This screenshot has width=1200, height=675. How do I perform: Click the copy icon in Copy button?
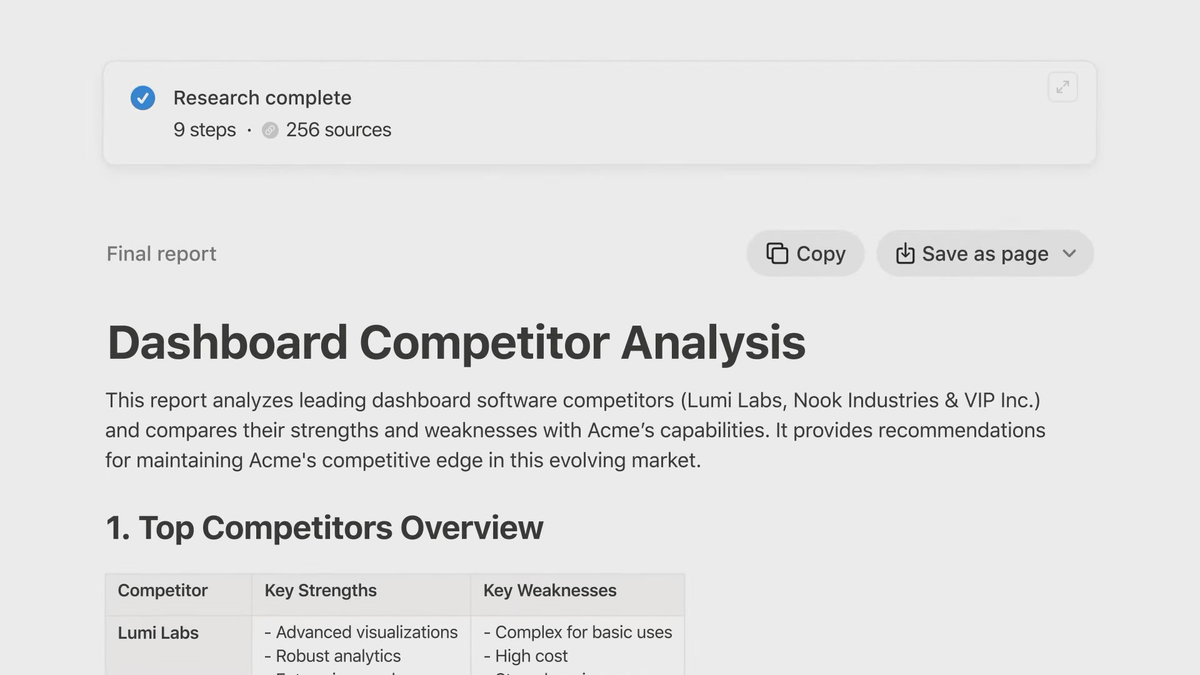coord(777,254)
